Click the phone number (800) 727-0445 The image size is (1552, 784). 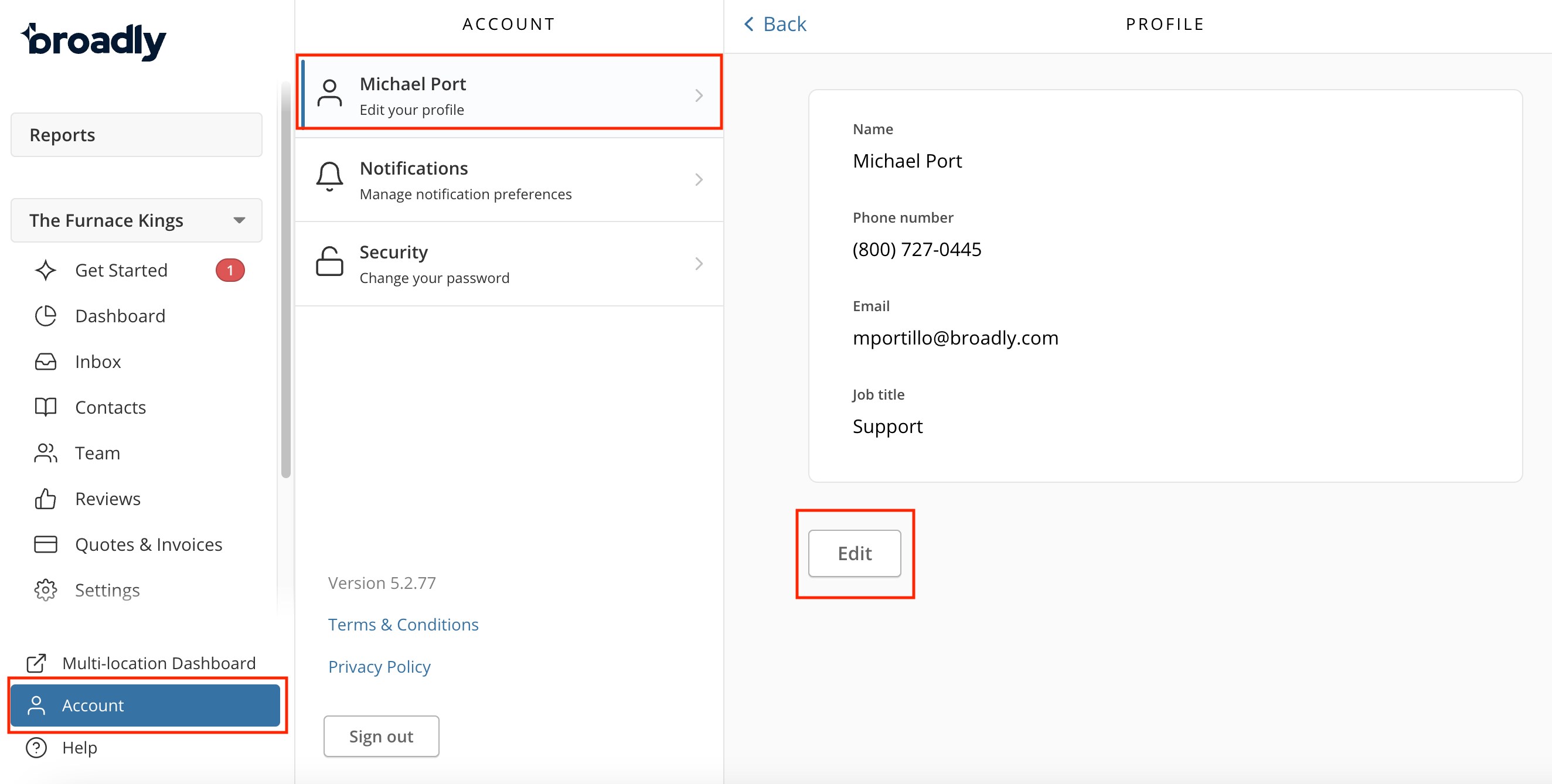[x=917, y=249]
